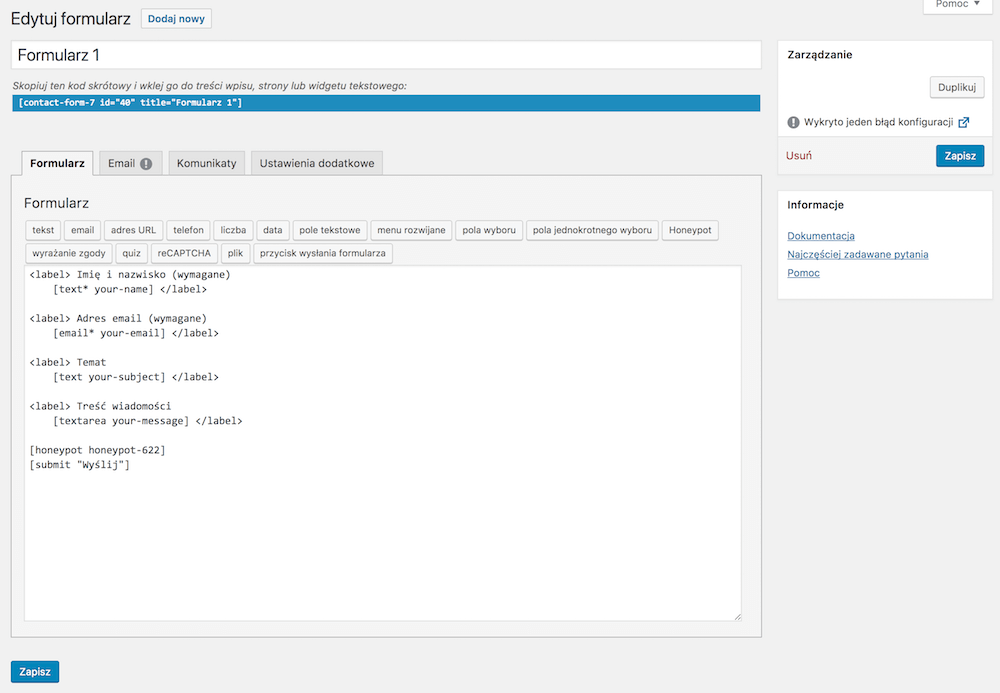The height and width of the screenshot is (693, 1000).
Task: Open Najczęściej zadawane pytania link
Action: coord(858,254)
